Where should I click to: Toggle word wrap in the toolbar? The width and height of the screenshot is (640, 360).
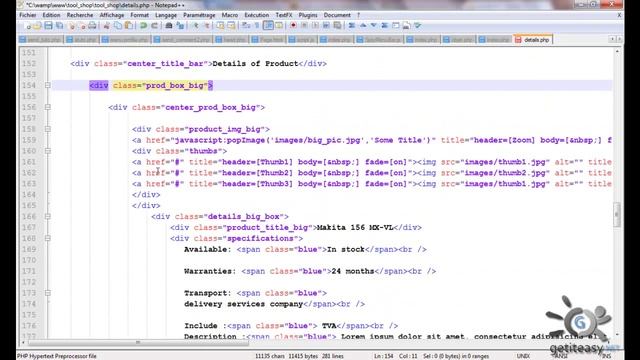click(x=246, y=26)
